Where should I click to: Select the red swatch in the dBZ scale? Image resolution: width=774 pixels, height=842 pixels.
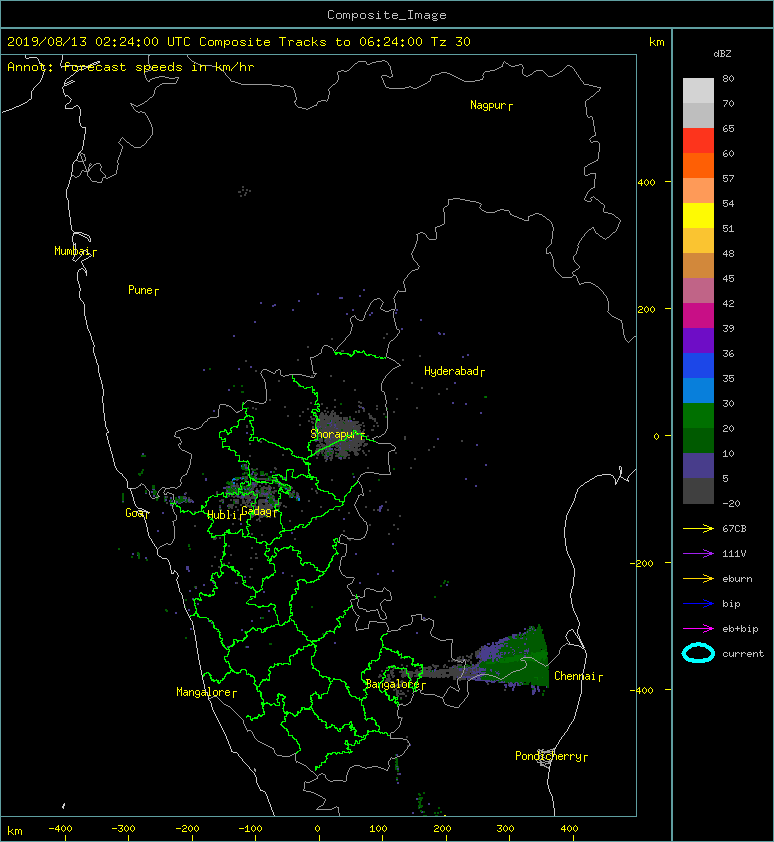698,140
